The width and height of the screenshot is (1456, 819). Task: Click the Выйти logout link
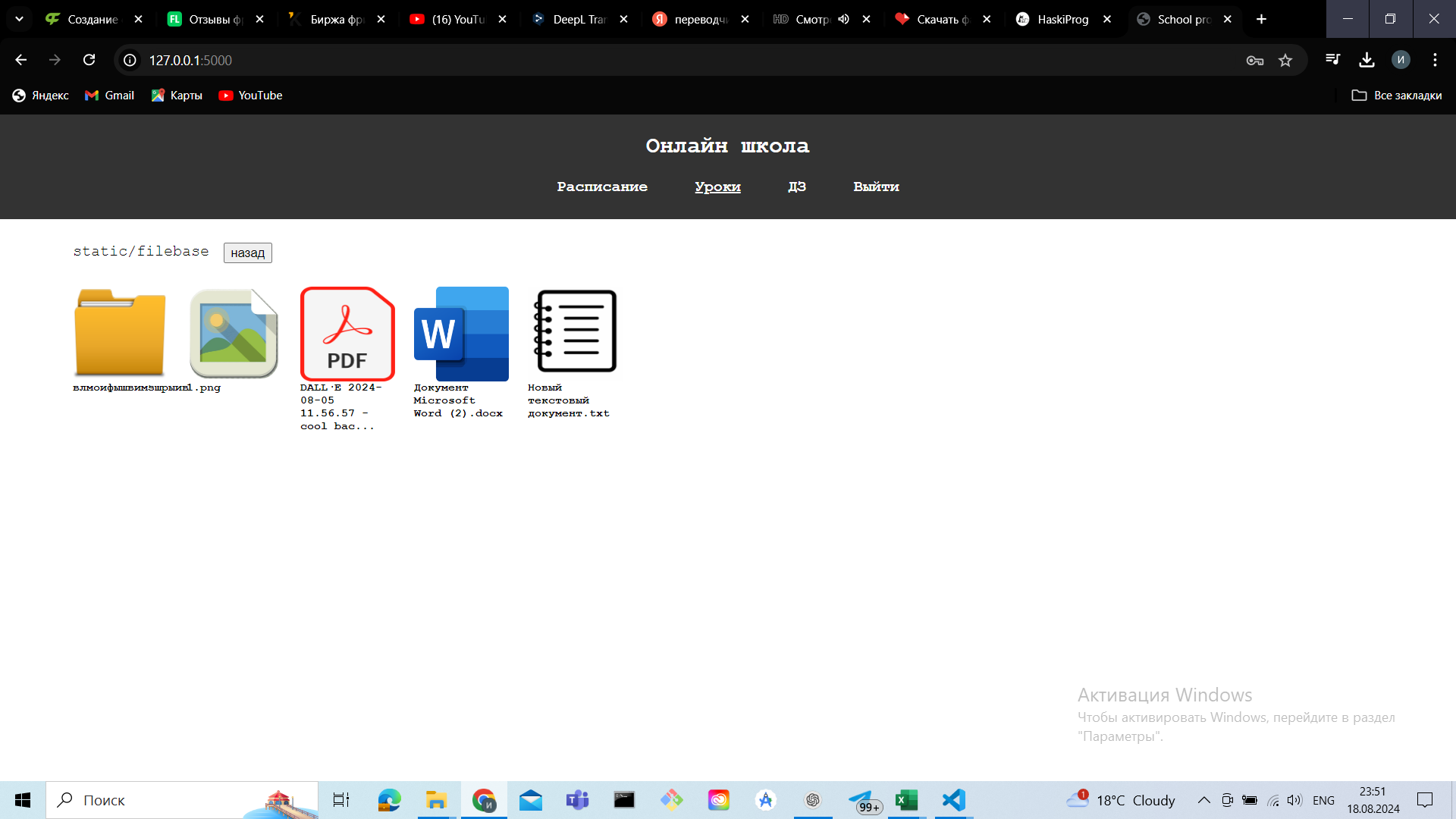point(876,187)
